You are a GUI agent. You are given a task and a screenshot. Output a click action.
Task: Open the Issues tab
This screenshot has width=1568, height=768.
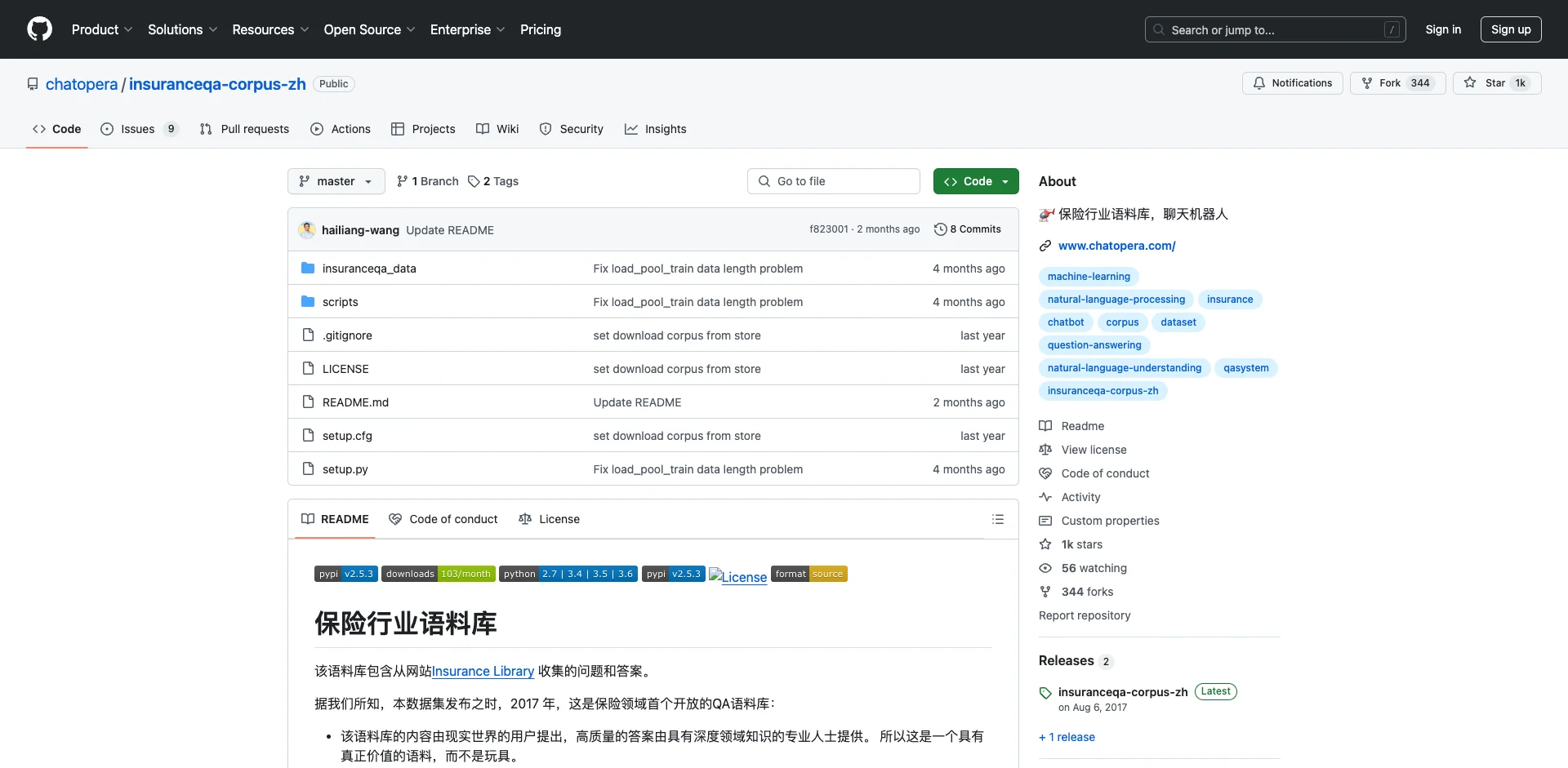139,129
